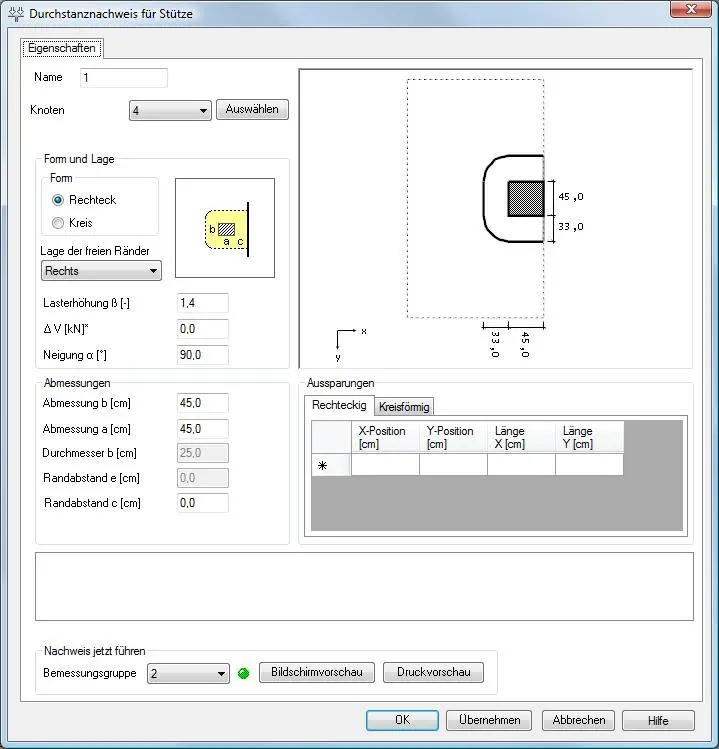Click the Abmessung b [cm] field
This screenshot has height=749, width=719.
click(203, 403)
